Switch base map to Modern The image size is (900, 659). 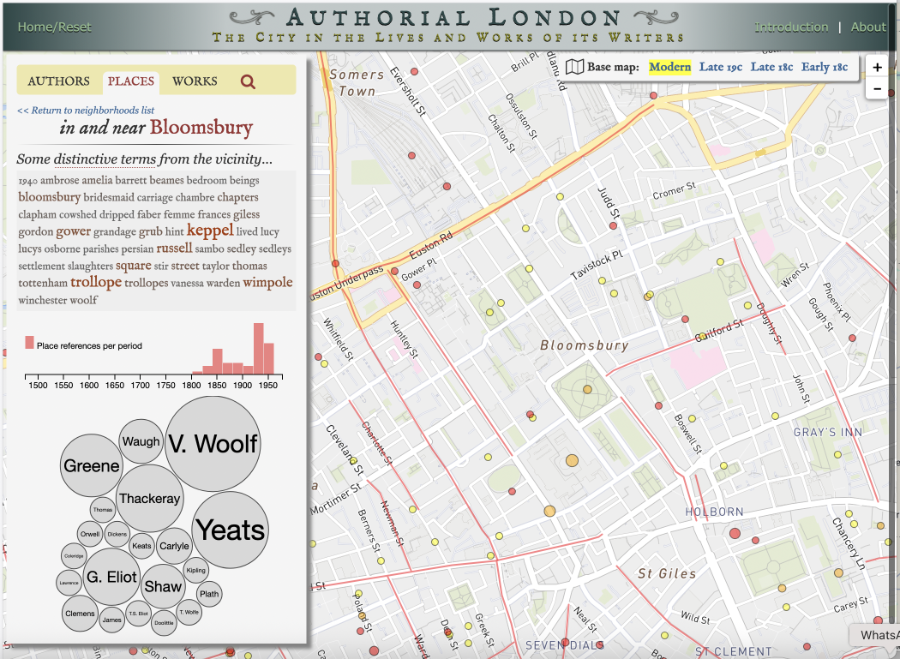(x=669, y=67)
